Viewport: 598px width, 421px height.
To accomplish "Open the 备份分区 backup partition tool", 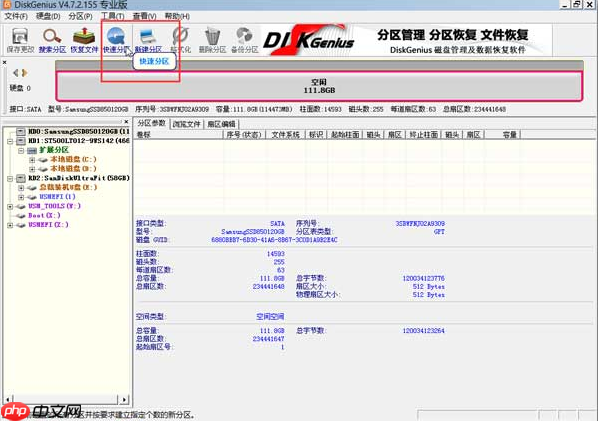I will point(244,40).
